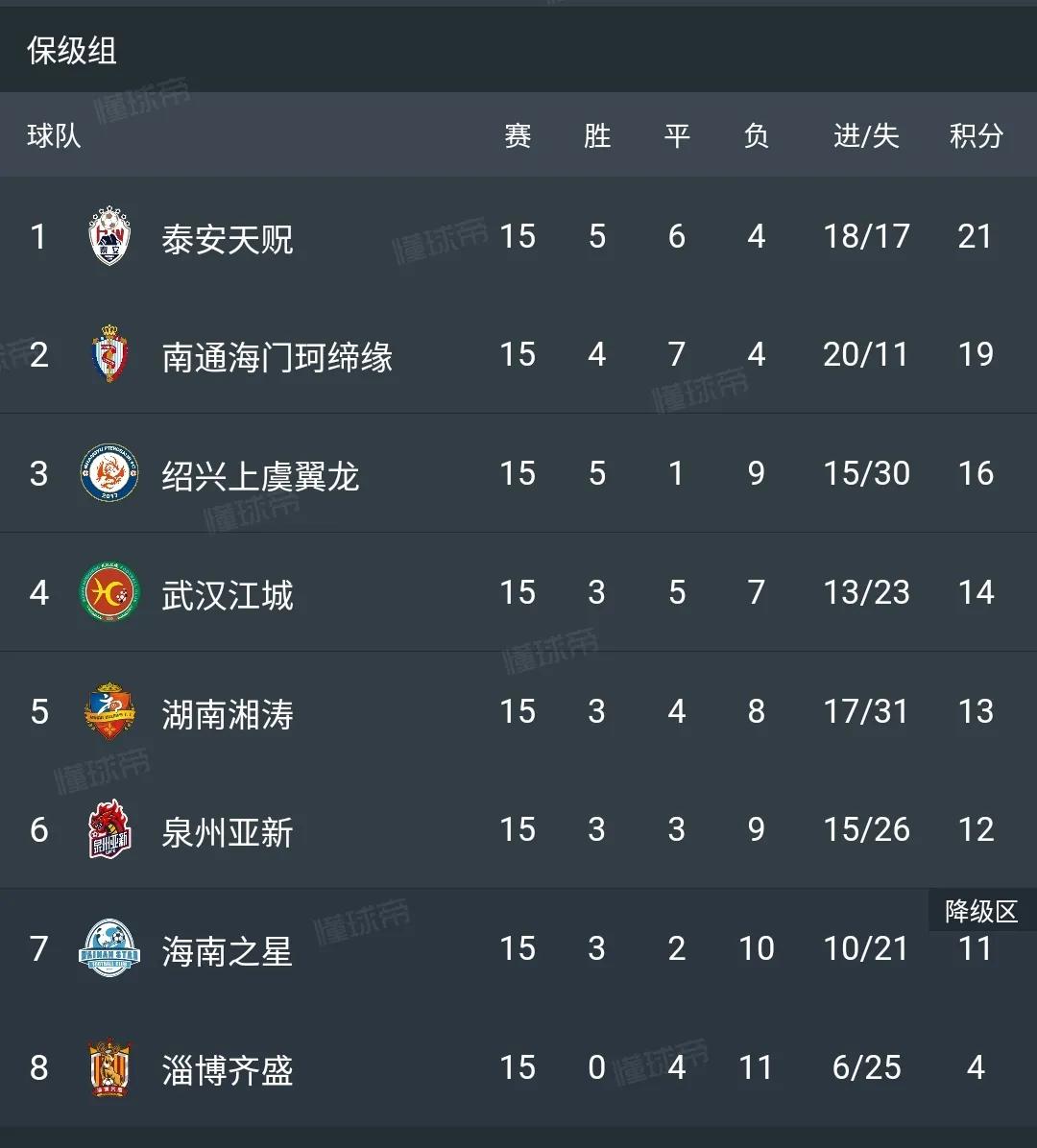The height and width of the screenshot is (1148, 1037).
Task: Select 湖南湘涛 goals record 17/31
Action: 866,711
